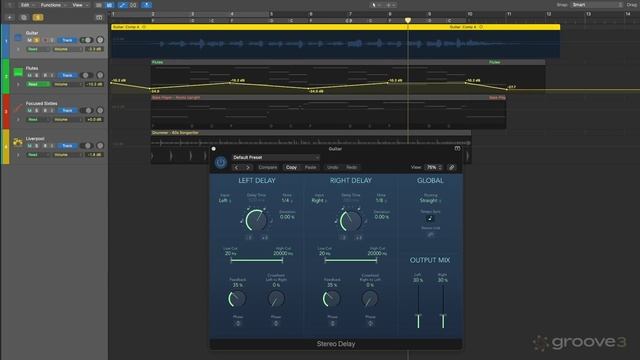Open the Snap Smart dropdown

[x=597, y=5]
